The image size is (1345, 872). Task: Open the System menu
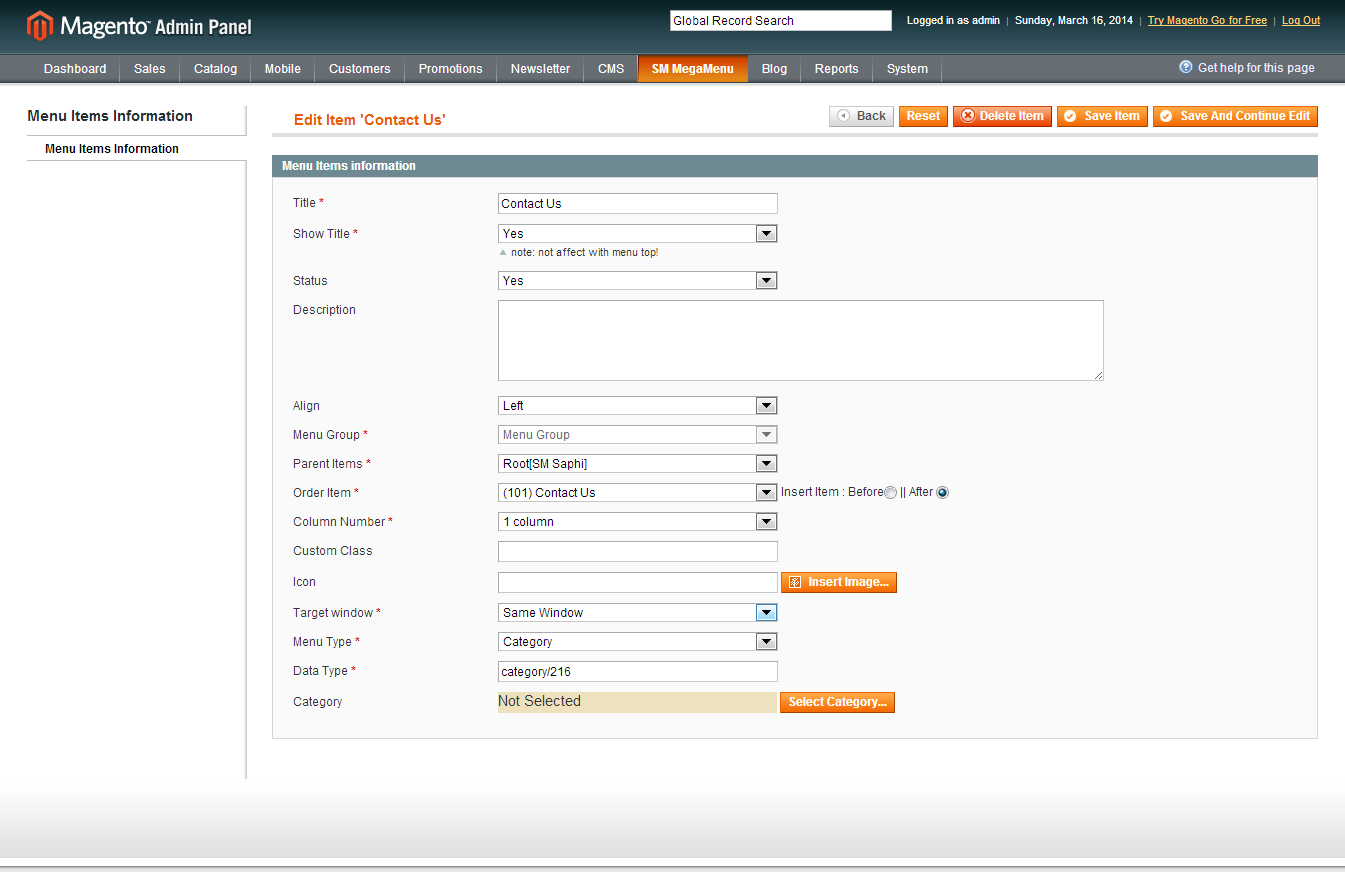click(x=908, y=69)
